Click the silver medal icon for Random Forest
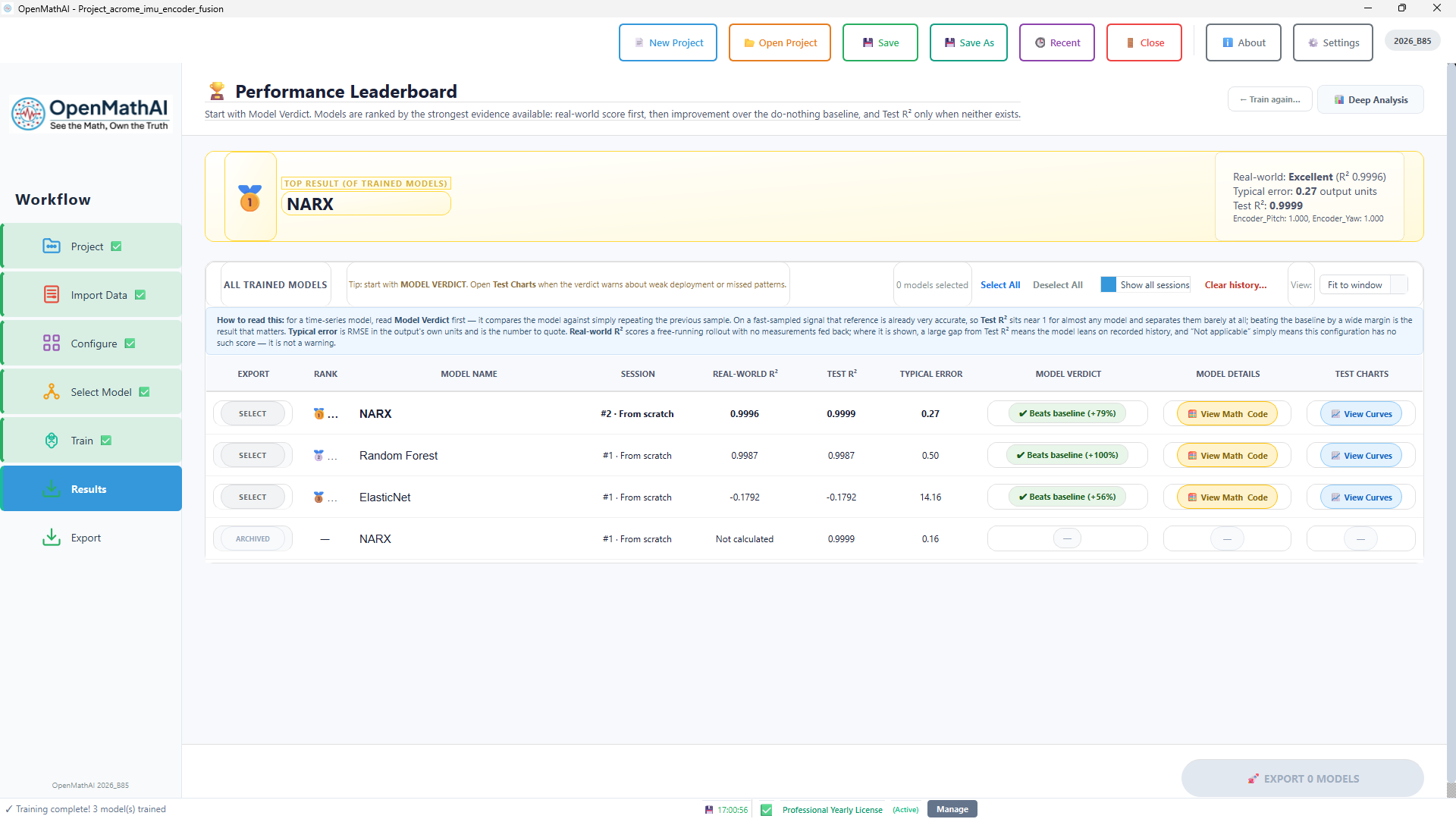This screenshot has width=1456, height=819. tap(319, 455)
